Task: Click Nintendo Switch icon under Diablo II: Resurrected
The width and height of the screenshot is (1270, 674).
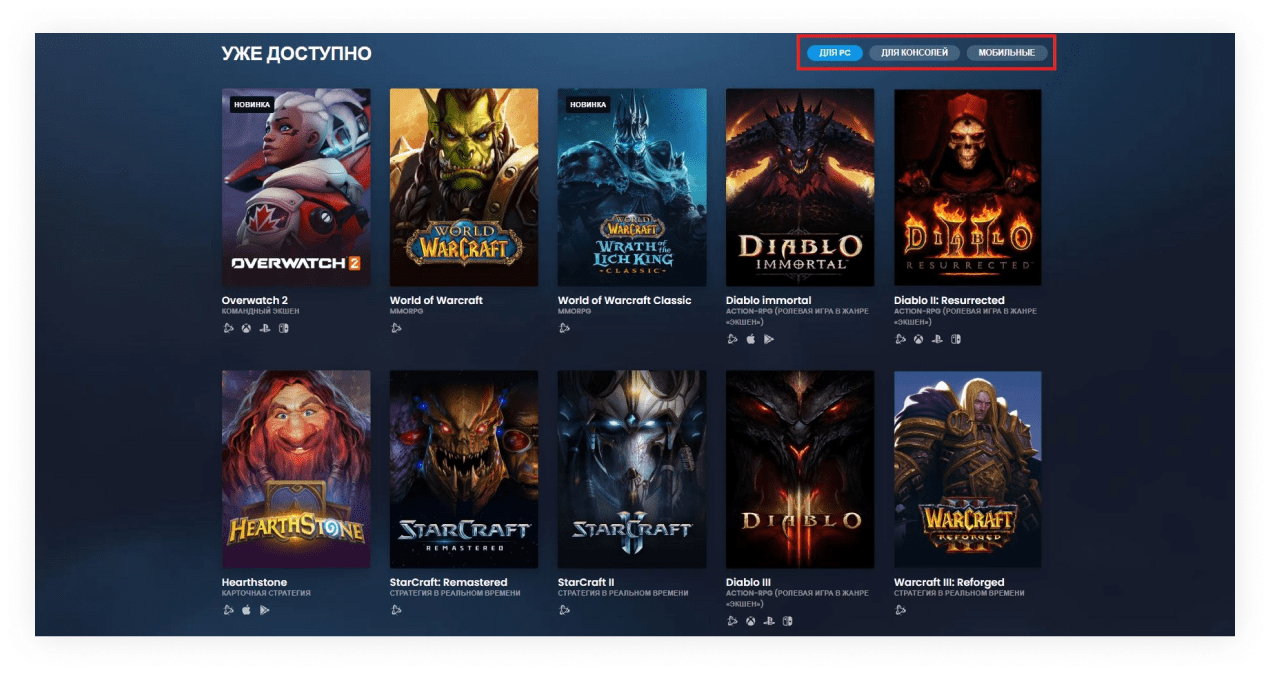Action: click(956, 339)
